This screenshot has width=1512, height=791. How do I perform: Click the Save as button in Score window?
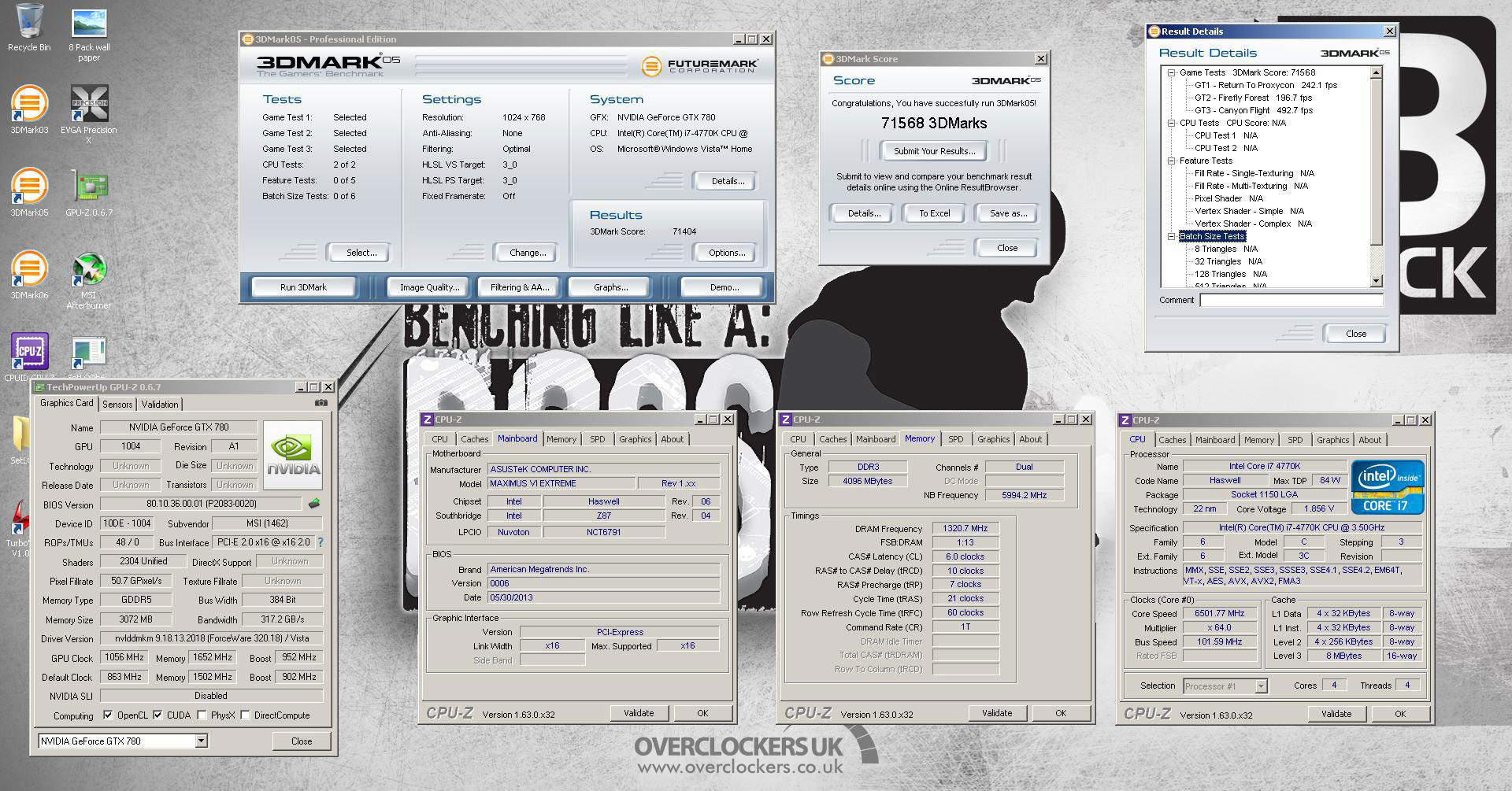pos(1008,213)
